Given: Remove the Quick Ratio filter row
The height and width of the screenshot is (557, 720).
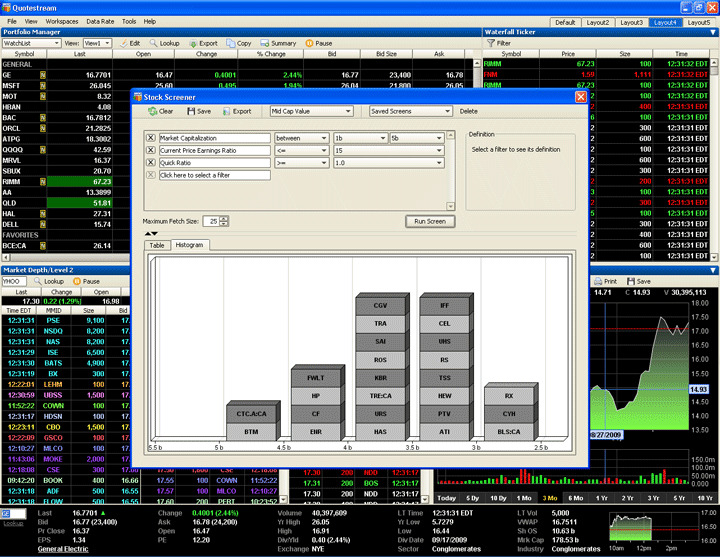Looking at the screenshot, I should [151, 162].
